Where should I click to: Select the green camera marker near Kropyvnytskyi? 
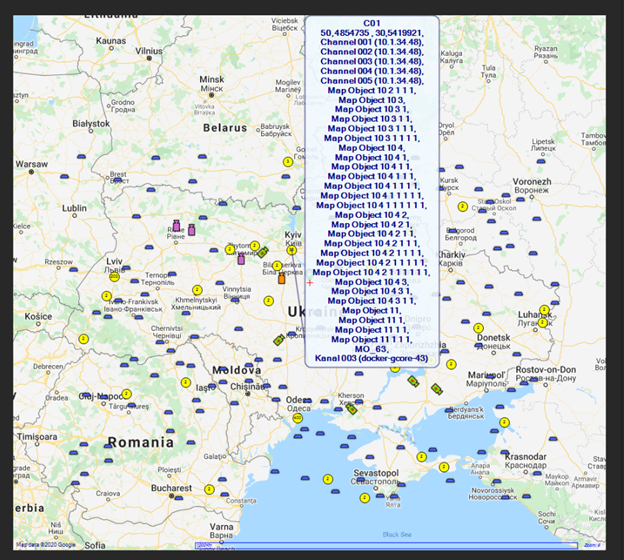click(x=279, y=340)
